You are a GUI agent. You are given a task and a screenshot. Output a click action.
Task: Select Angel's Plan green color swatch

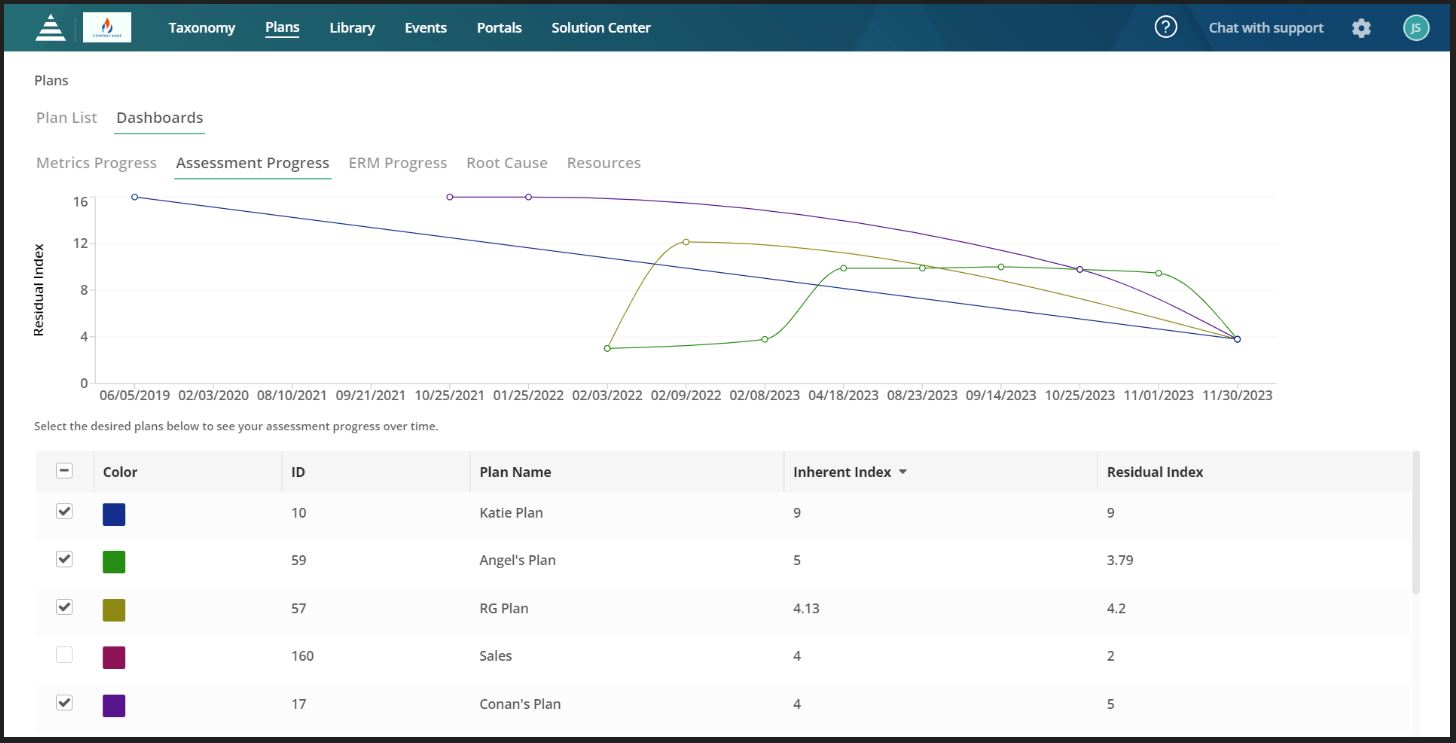[x=113, y=559]
